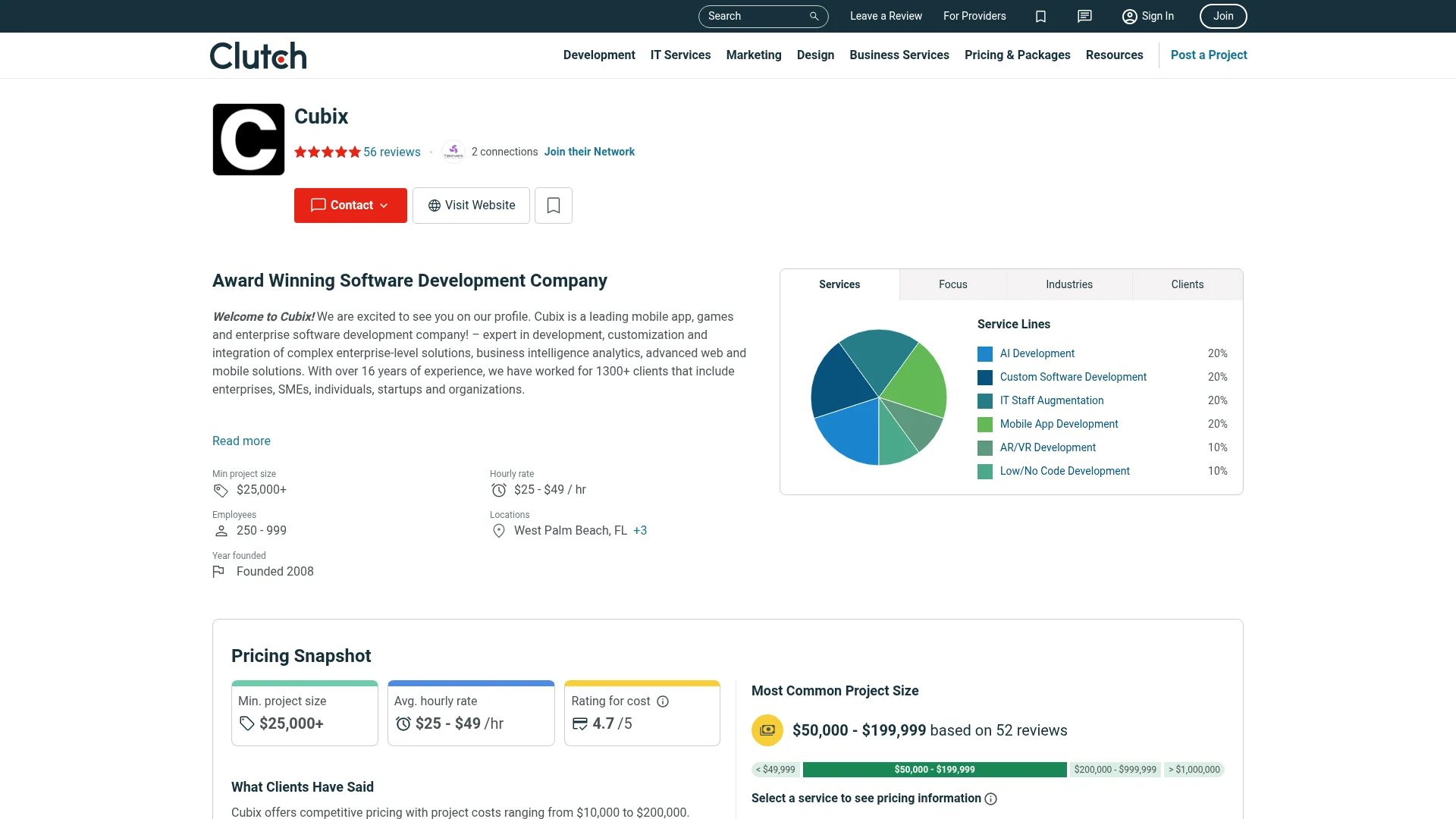Image resolution: width=1456 pixels, height=819 pixels.
Task: Switch to the Industries tab
Action: 1069,284
